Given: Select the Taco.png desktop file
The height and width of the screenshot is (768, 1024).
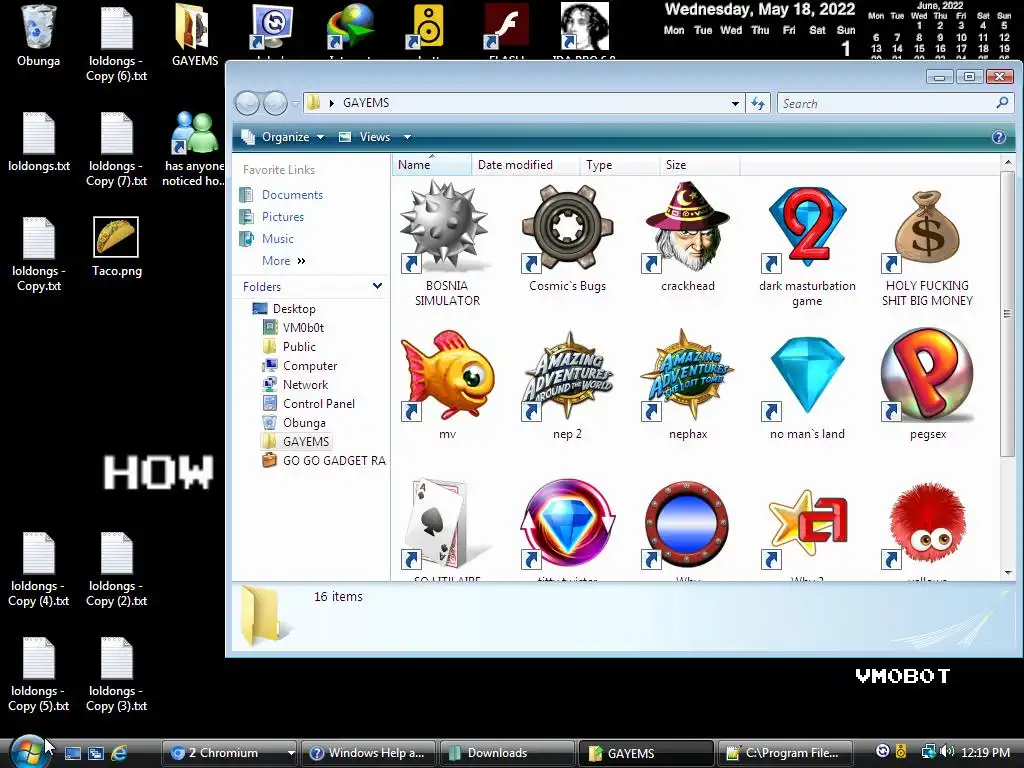Looking at the screenshot, I should pyautogui.click(x=116, y=247).
